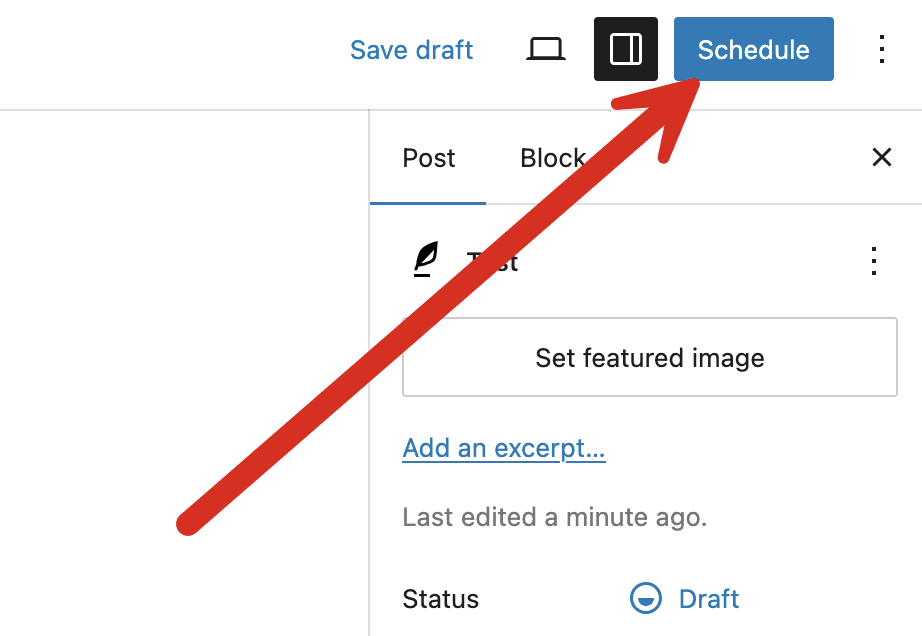Save the post using Save draft
Image resolution: width=922 pixels, height=636 pixels.
click(x=411, y=48)
